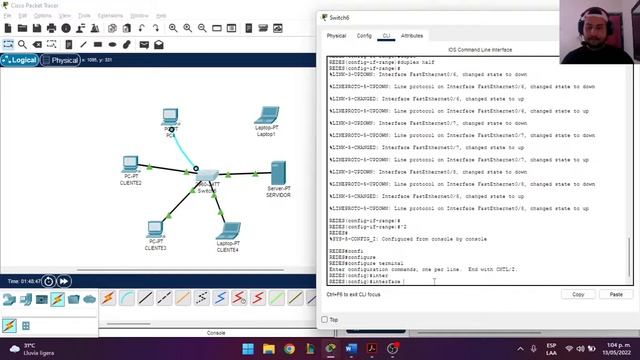Click the Redo arrow icon
Screen dimensions: 640x360
tap(156, 28)
